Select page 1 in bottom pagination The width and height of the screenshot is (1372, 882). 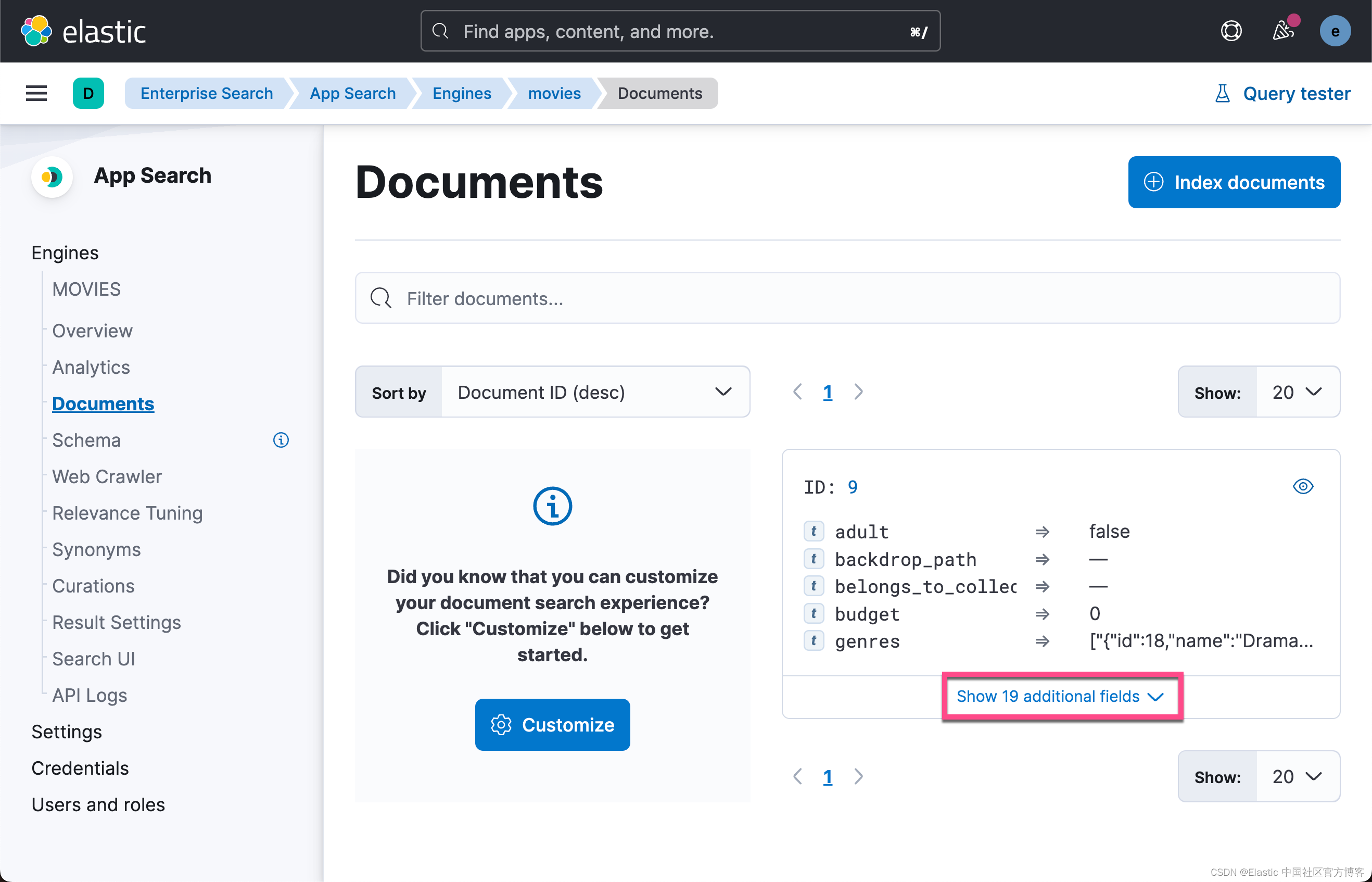[828, 777]
